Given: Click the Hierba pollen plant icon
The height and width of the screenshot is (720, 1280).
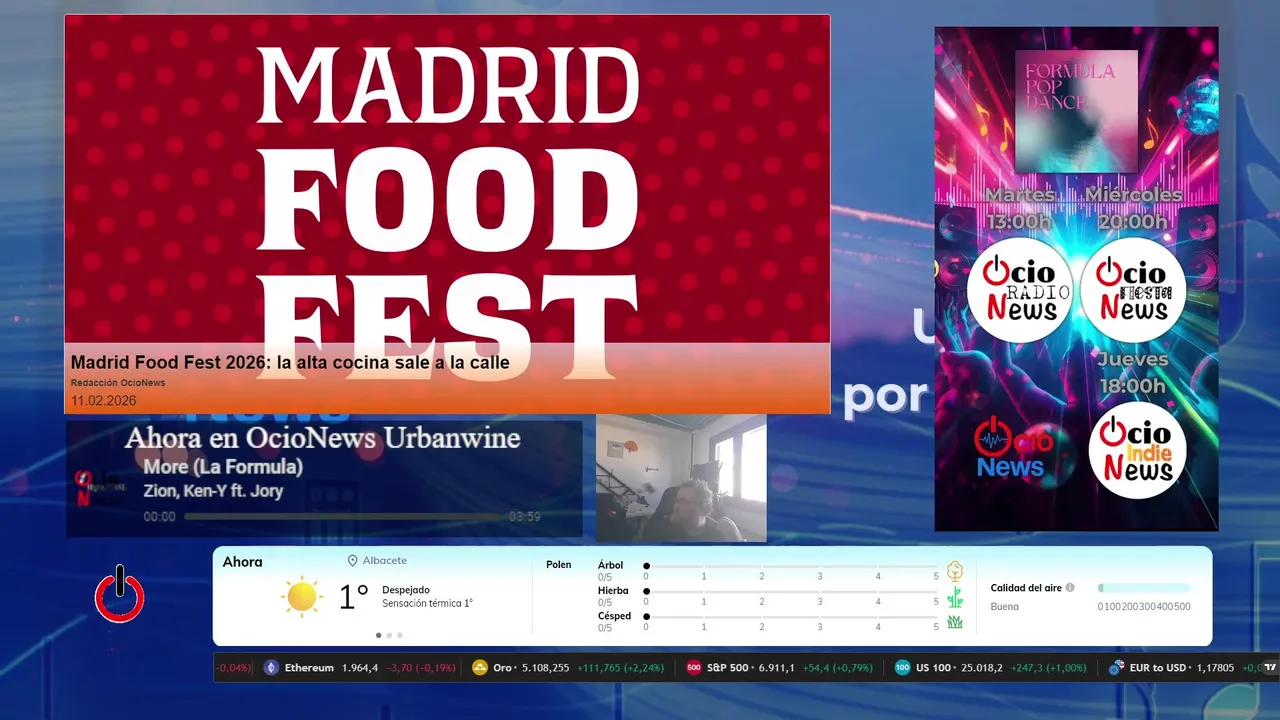Looking at the screenshot, I should click(955, 597).
